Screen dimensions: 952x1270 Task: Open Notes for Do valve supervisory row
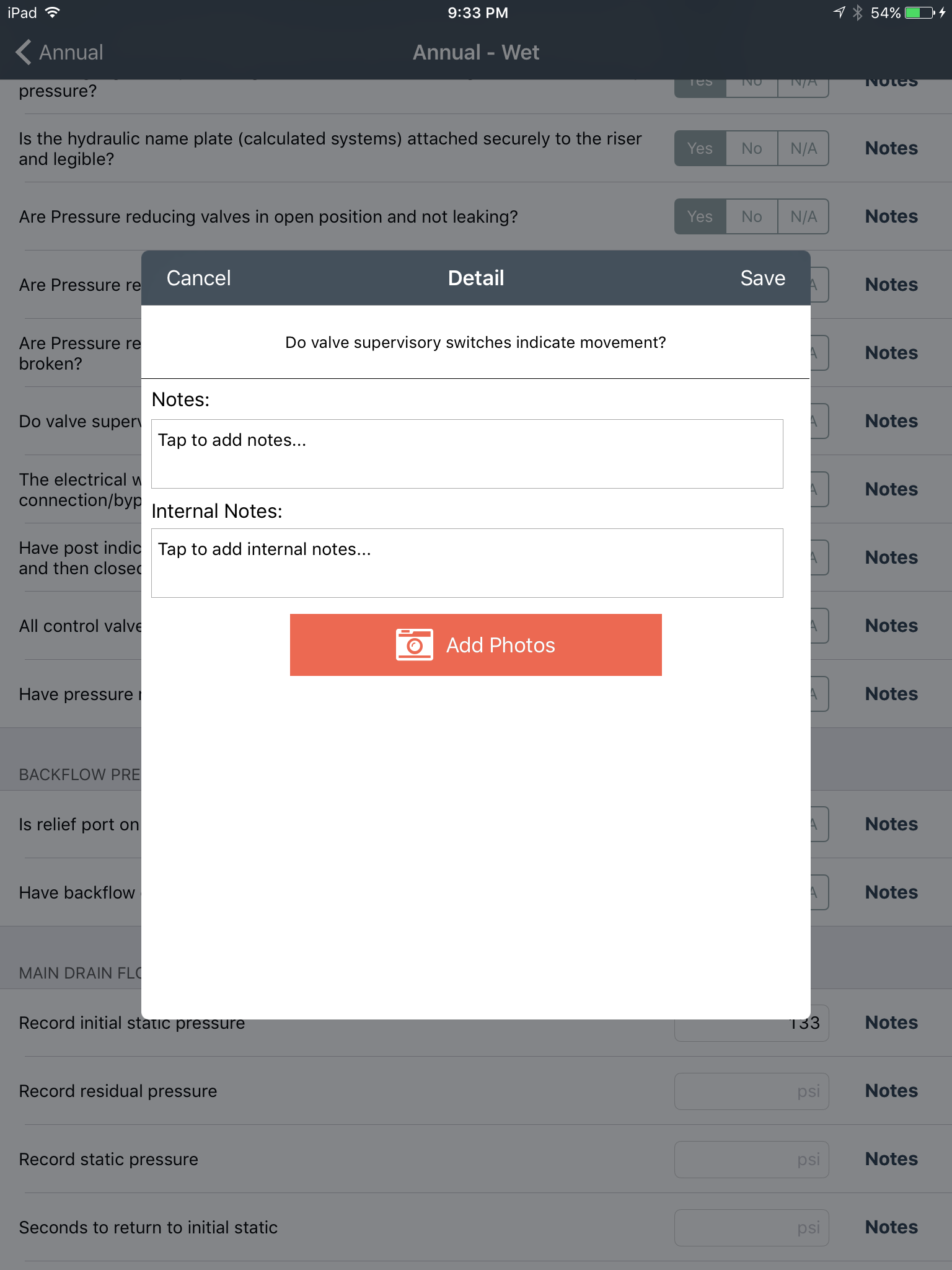point(891,421)
